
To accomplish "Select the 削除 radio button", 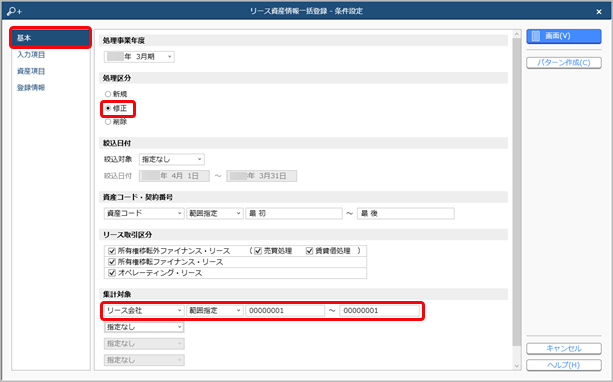I will (108, 122).
